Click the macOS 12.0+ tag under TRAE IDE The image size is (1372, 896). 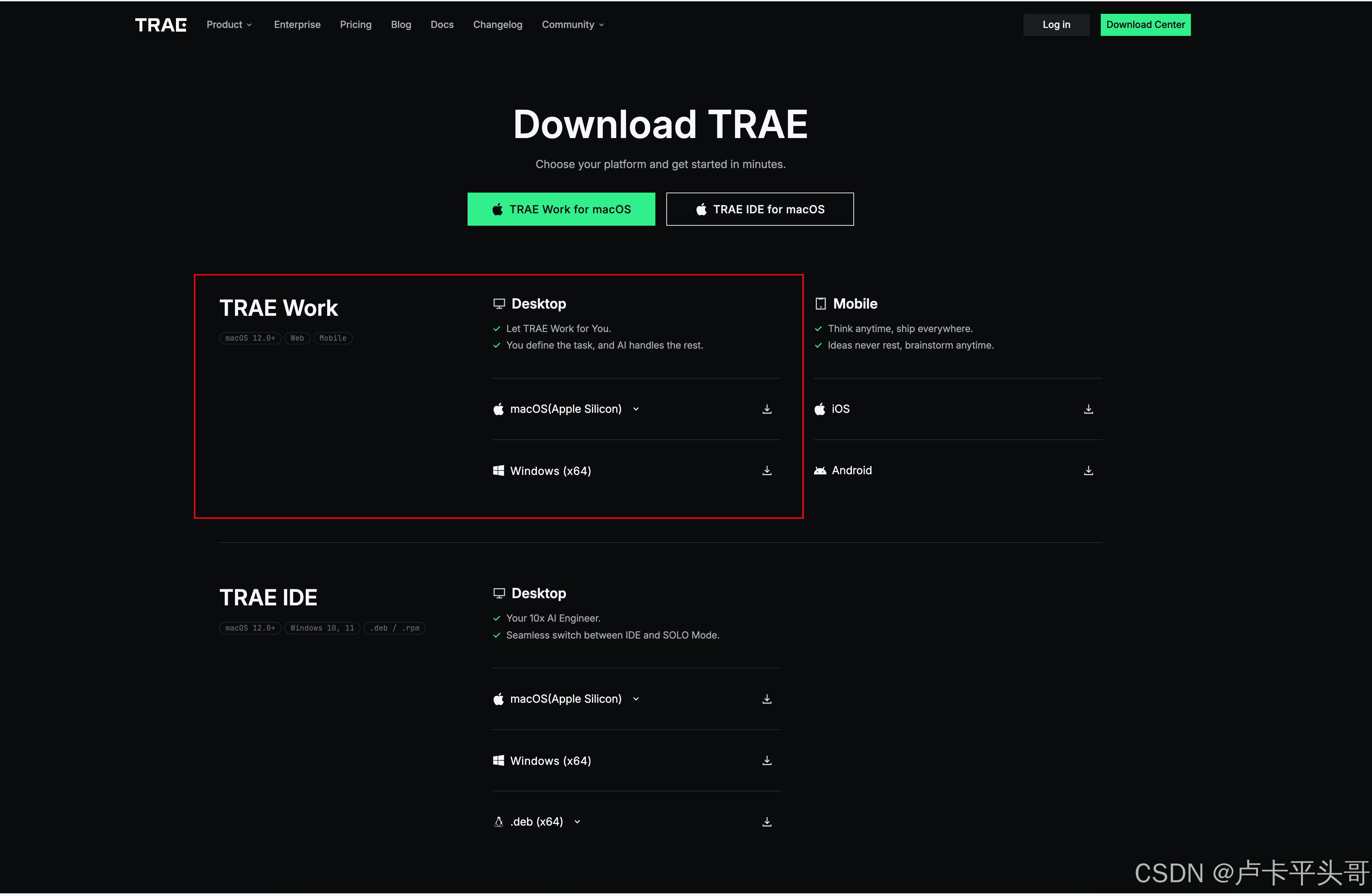pos(250,628)
